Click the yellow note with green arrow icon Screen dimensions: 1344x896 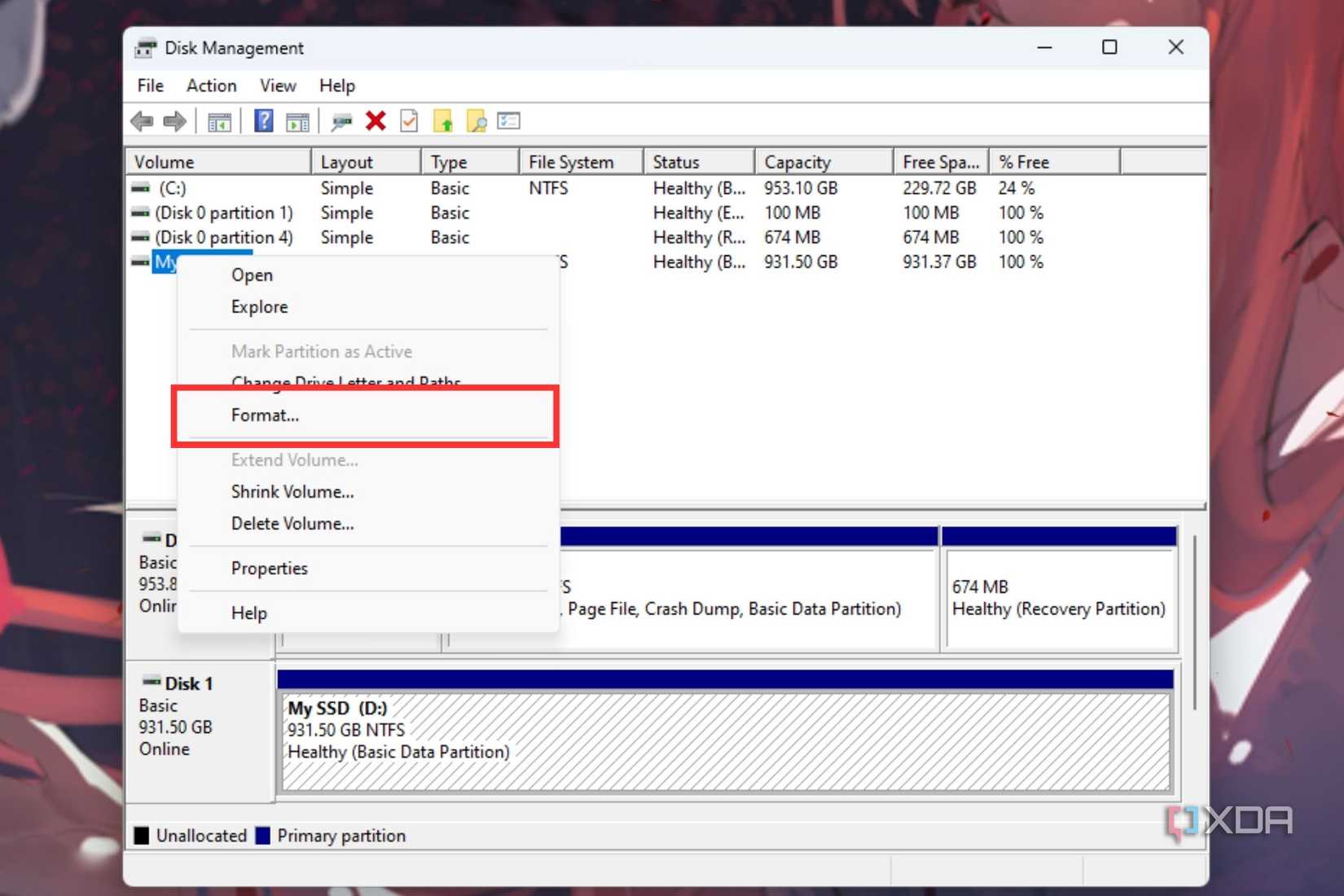(443, 121)
